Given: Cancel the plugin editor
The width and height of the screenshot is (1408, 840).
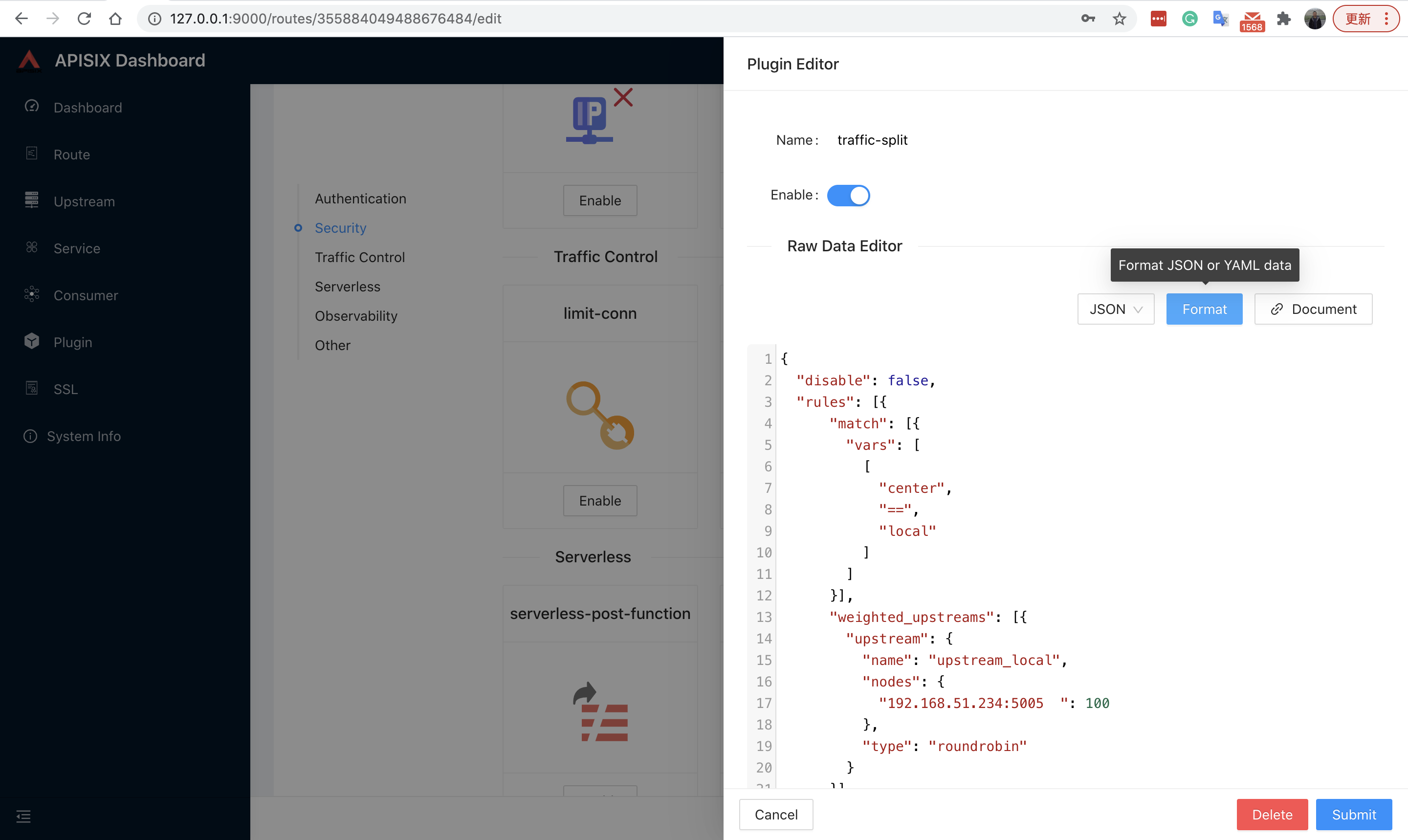Looking at the screenshot, I should pyautogui.click(x=776, y=815).
